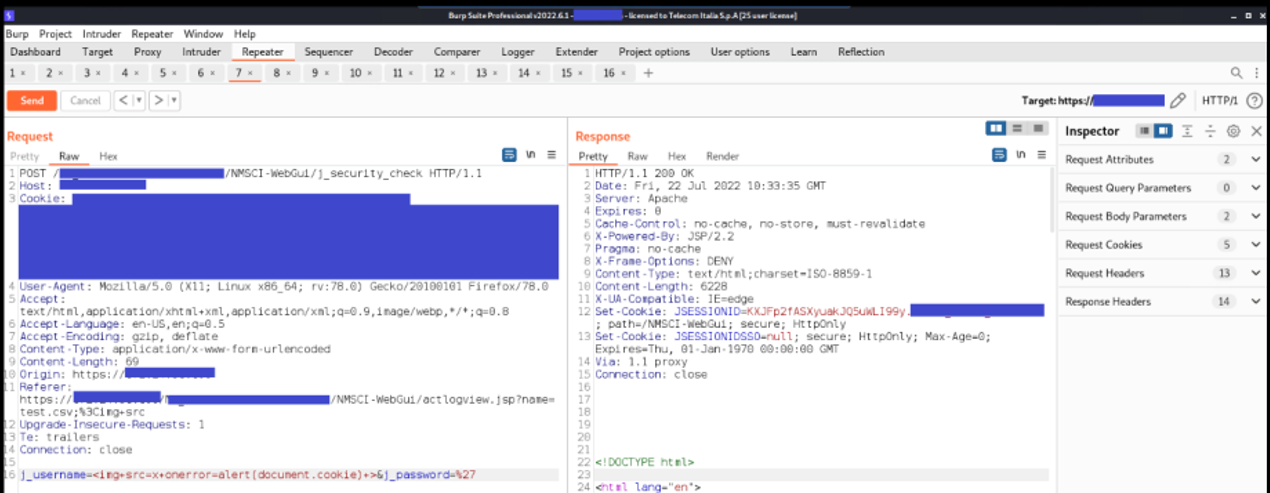Image resolution: width=1270 pixels, height=493 pixels.
Task: Collapse all Inspector sections icon
Action: (1210, 131)
